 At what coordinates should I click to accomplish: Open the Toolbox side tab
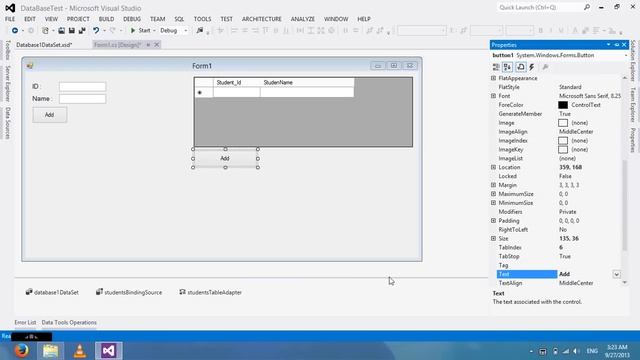(7, 50)
